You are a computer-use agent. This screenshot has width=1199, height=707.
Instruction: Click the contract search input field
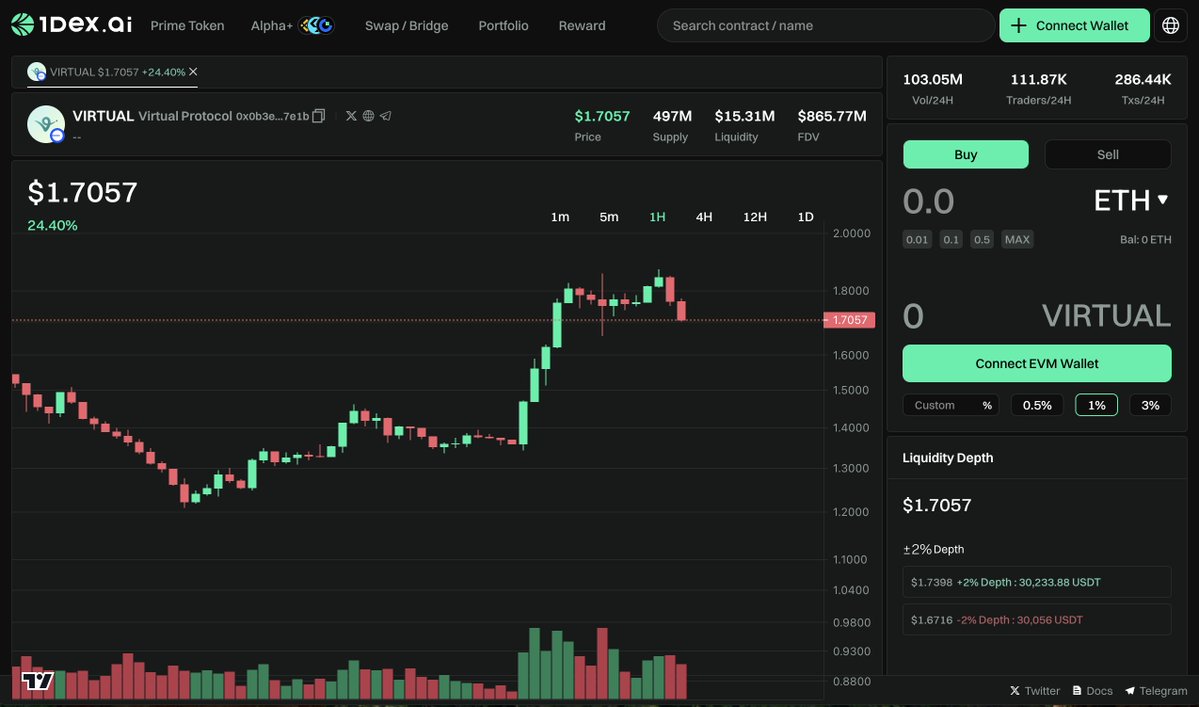(x=825, y=25)
